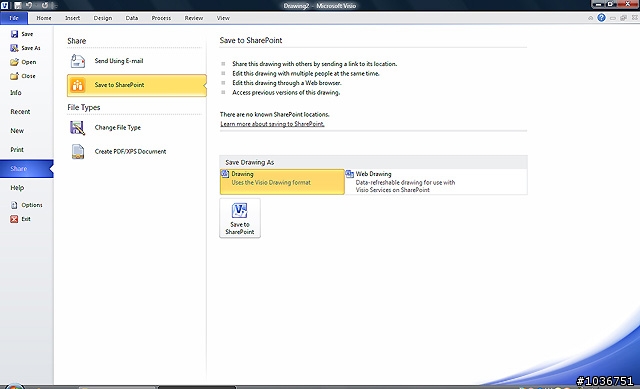This screenshot has width=640, height=389.
Task: Restore the drawing window via ribbon icon
Action: 623,18
